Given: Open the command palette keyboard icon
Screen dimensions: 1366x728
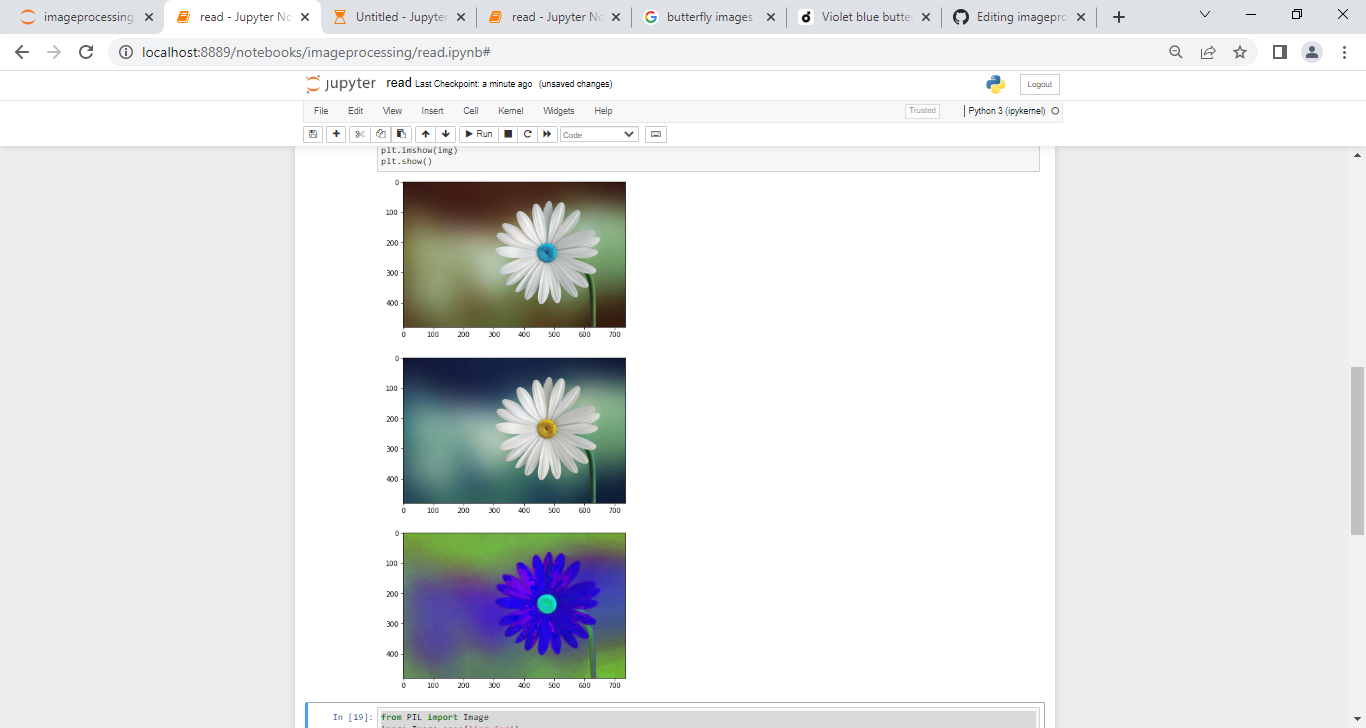Looking at the screenshot, I should 656,134.
